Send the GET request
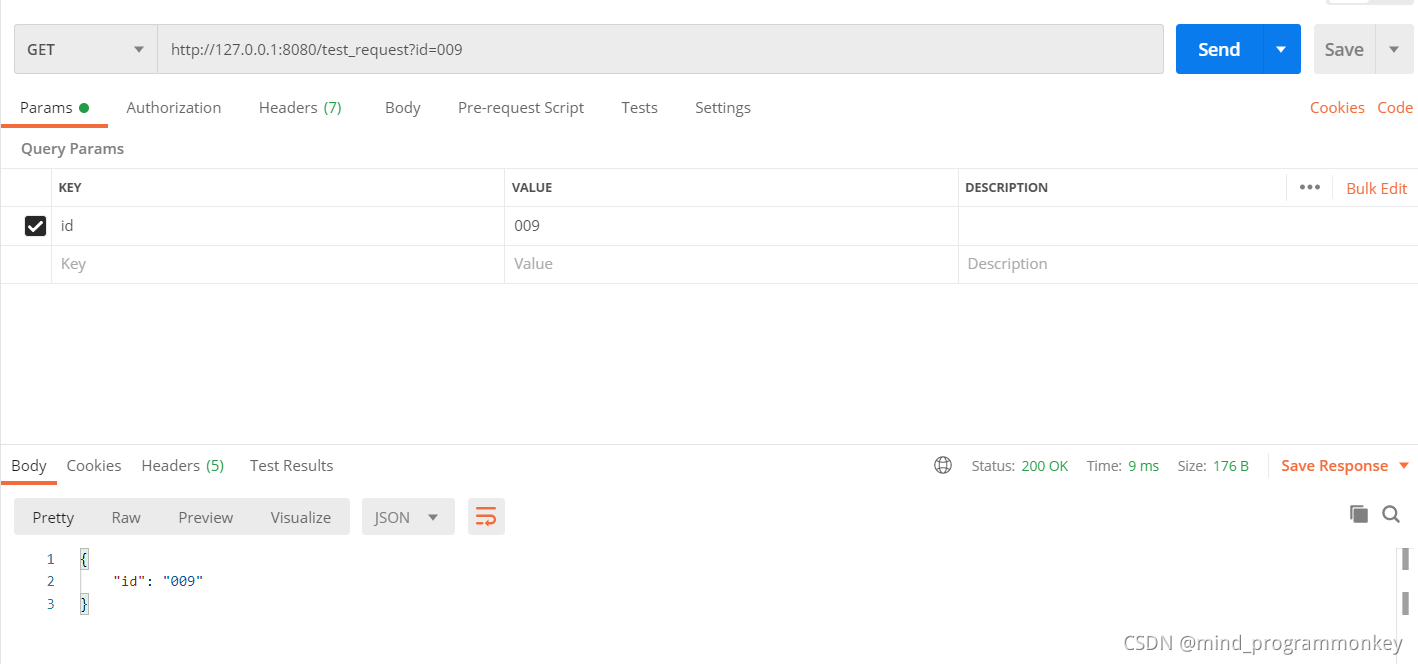The height and width of the screenshot is (664, 1418). point(1219,49)
